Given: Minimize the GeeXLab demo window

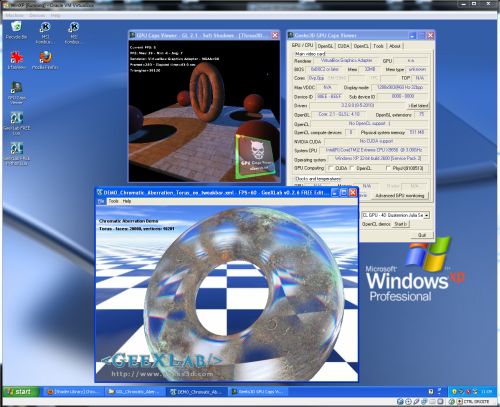Looking at the screenshot, I should [335, 192].
